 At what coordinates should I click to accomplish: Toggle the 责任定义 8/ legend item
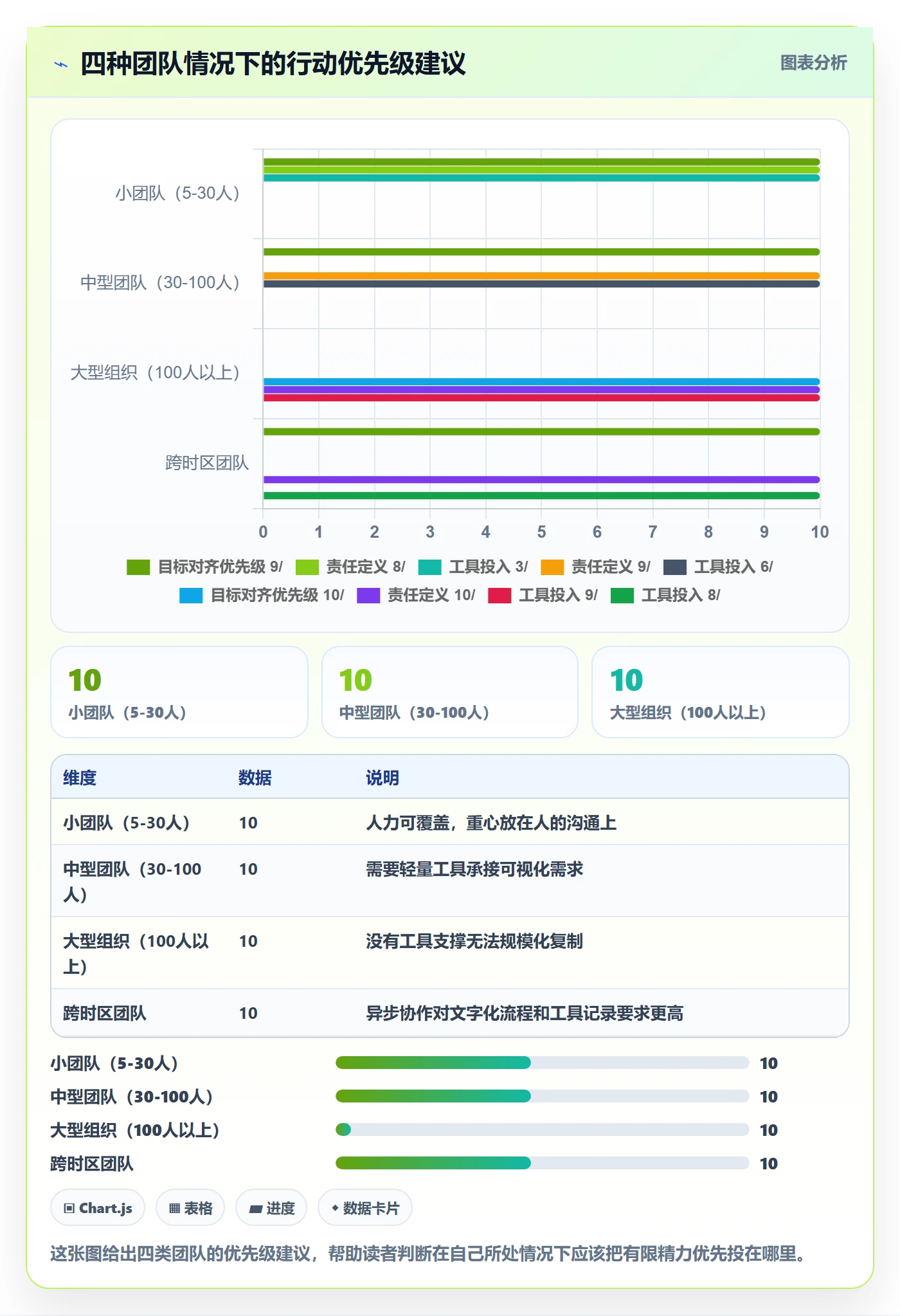[350, 567]
